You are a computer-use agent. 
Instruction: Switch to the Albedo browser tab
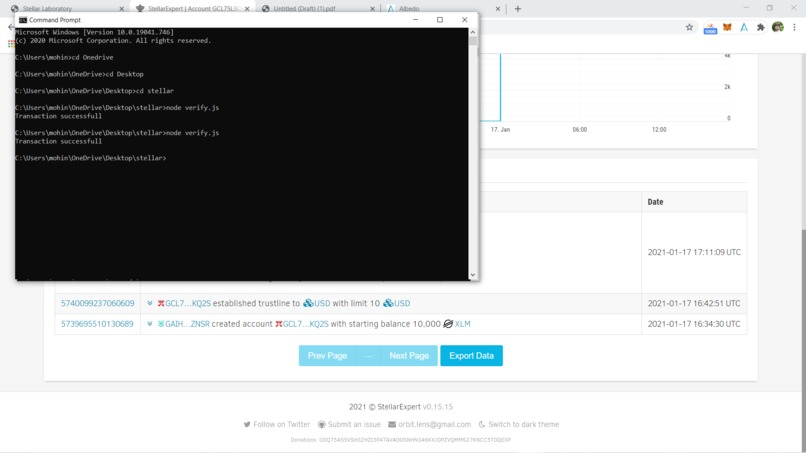point(442,8)
